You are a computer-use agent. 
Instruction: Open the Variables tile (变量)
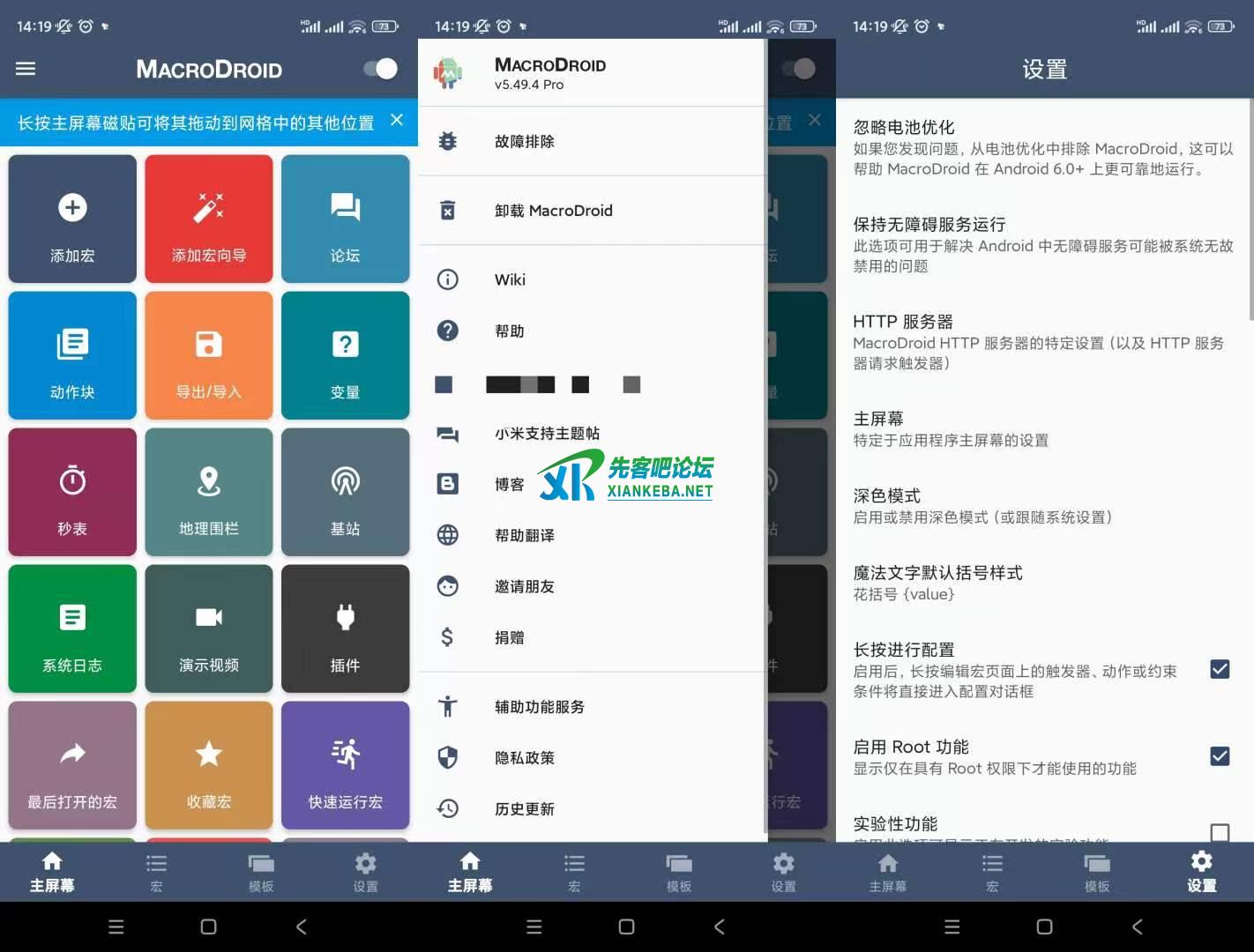(x=345, y=355)
